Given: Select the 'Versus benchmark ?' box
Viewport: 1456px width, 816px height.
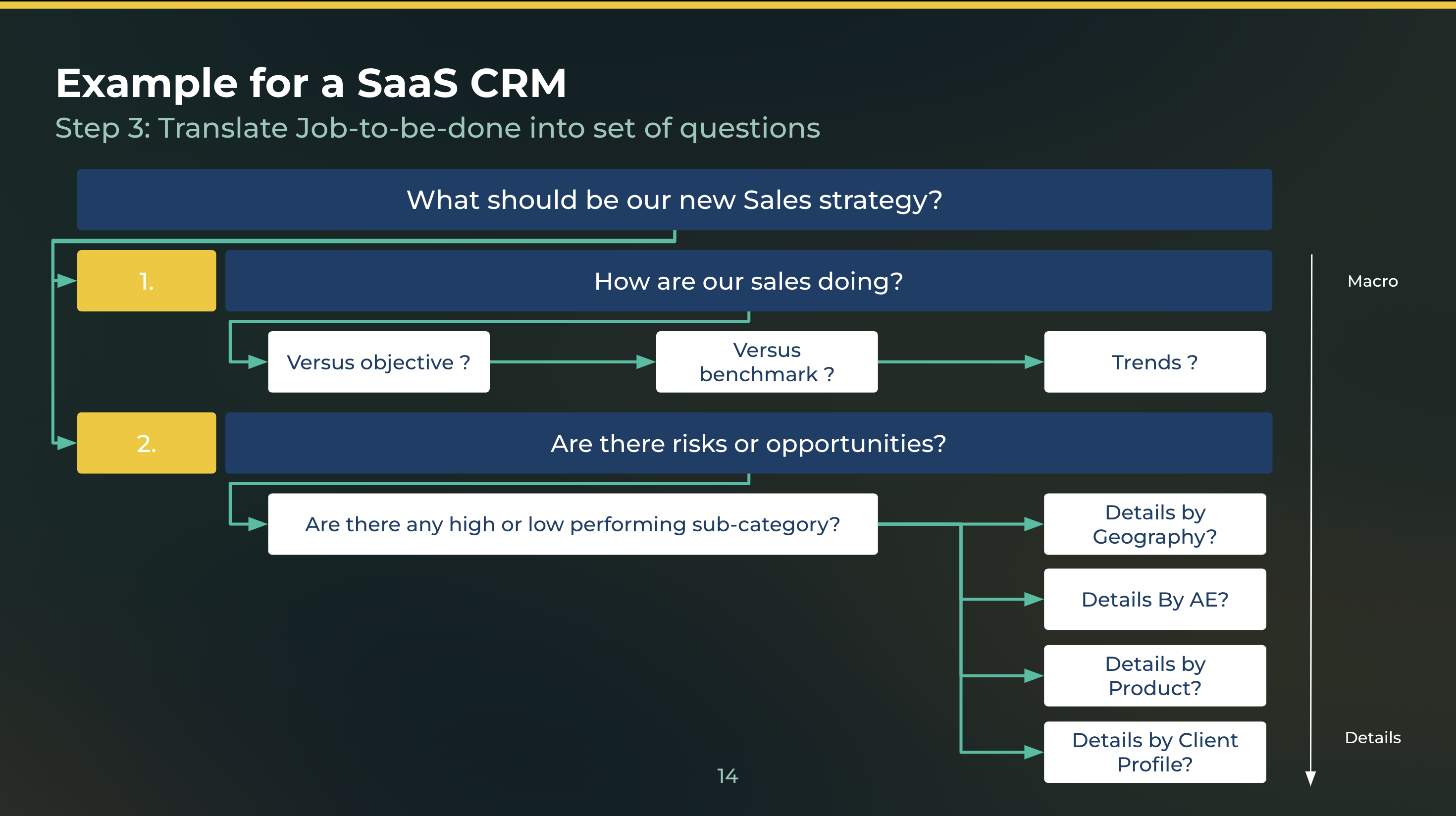Looking at the screenshot, I should click(x=766, y=361).
